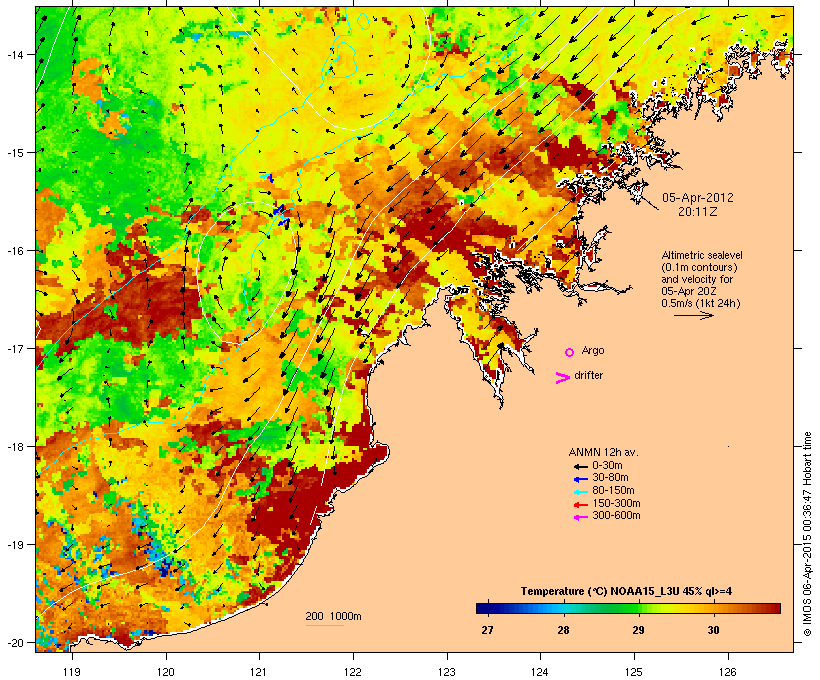Click the longitude axis label 126
The image size is (820, 680).
pos(727,672)
